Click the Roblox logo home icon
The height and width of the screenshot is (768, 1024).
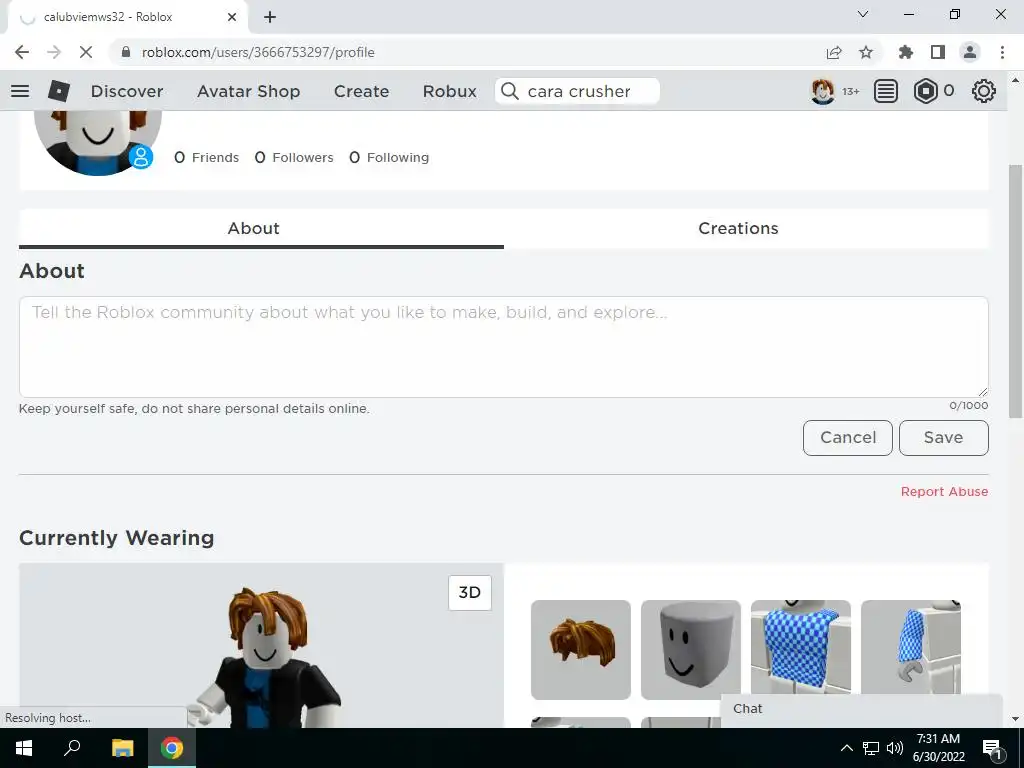pyautogui.click(x=59, y=91)
